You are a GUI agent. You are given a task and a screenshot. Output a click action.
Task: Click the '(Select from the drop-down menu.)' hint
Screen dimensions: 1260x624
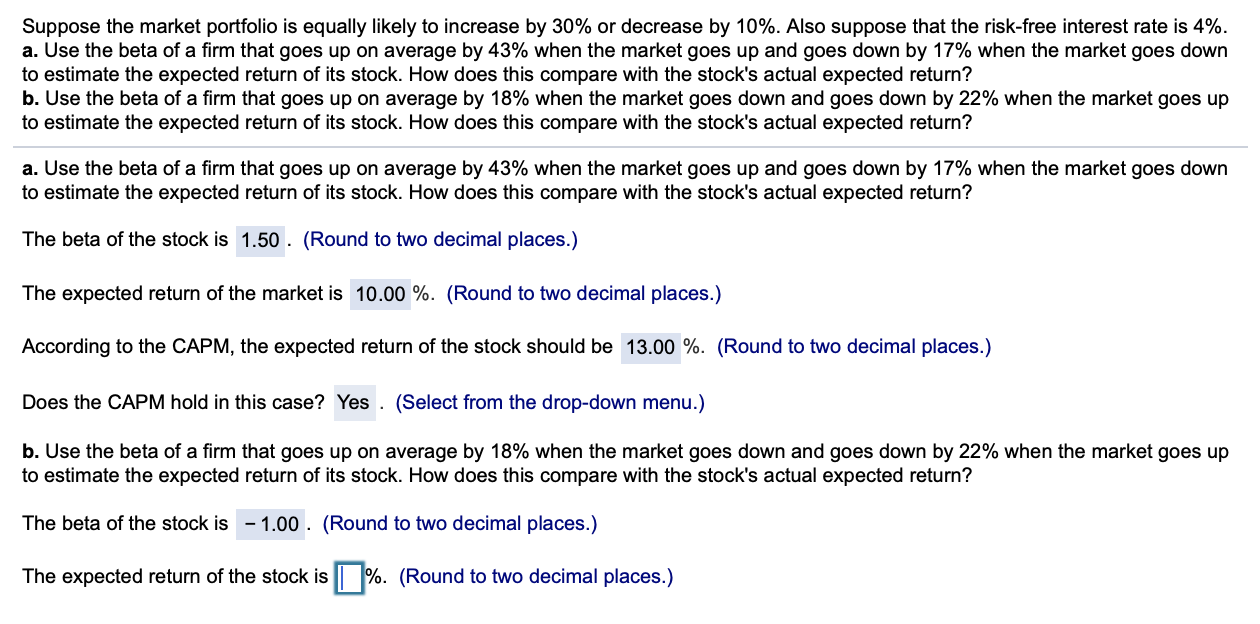point(550,402)
